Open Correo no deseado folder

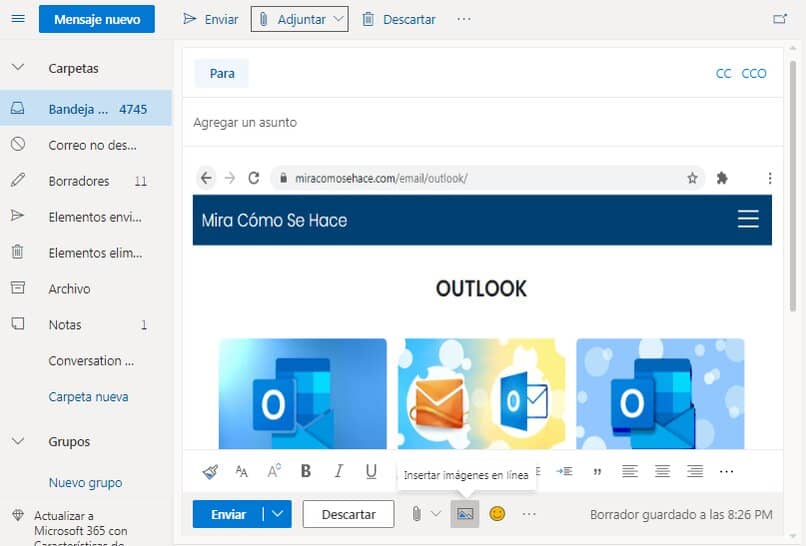pyautogui.click(x=86, y=144)
